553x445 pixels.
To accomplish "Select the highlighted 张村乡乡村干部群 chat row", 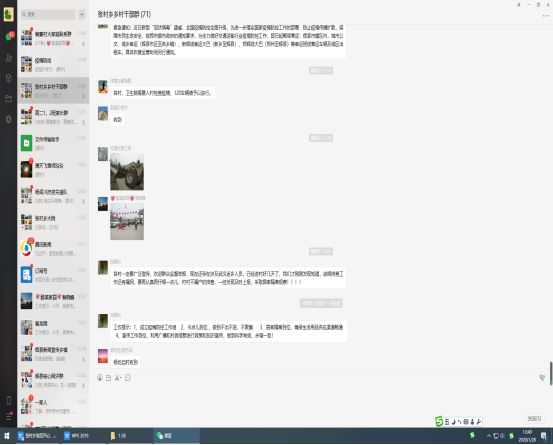I will [x=53, y=91].
